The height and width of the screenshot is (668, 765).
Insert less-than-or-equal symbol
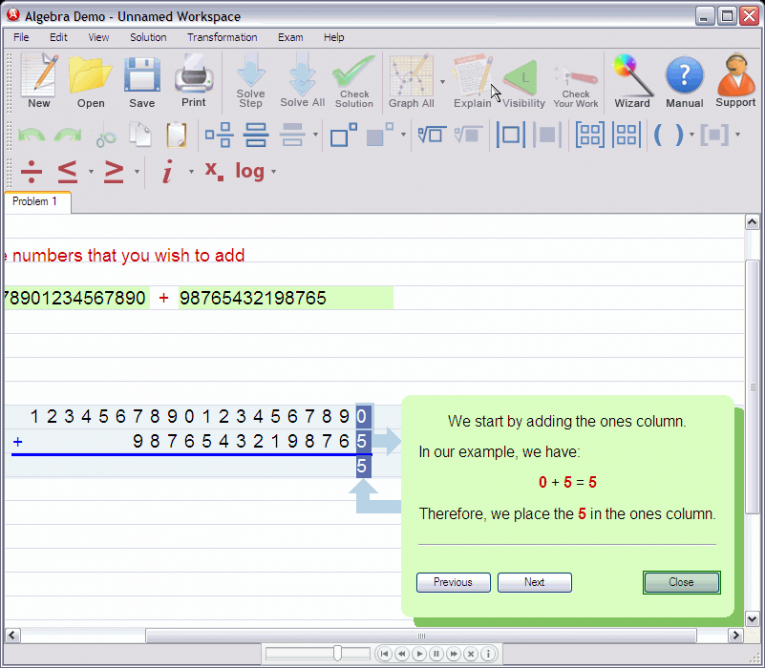(x=67, y=172)
